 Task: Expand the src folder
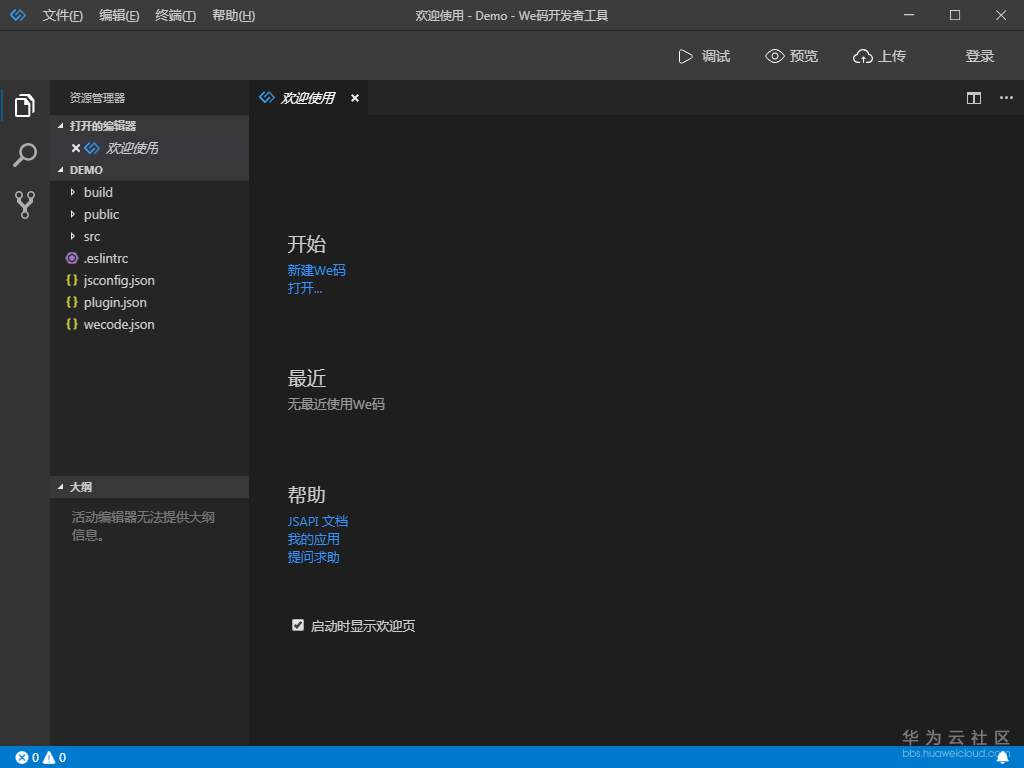click(x=72, y=236)
